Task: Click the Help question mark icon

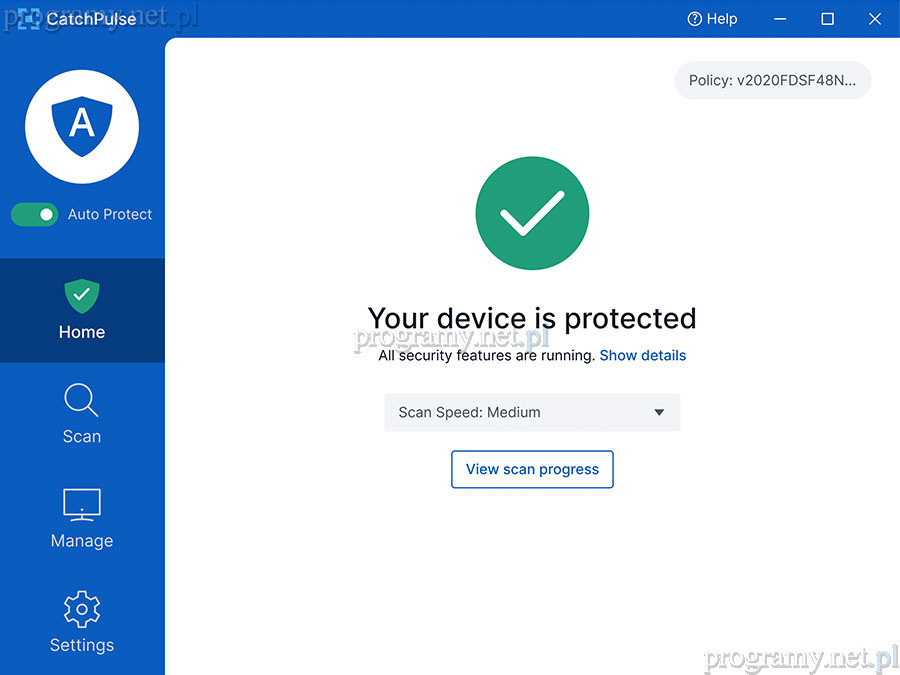Action: click(x=695, y=19)
